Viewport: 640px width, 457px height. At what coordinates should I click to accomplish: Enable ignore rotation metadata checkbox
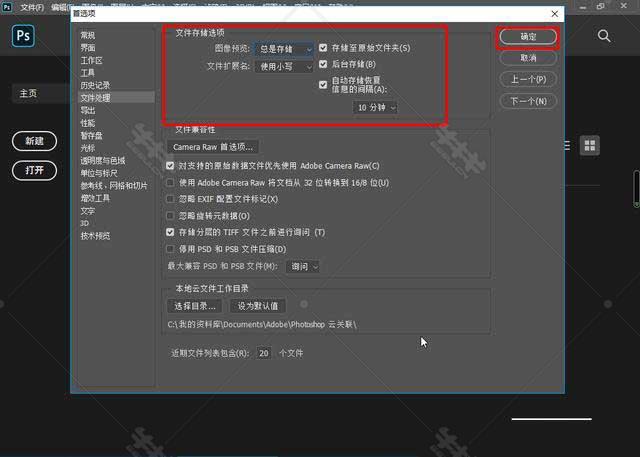(170, 215)
